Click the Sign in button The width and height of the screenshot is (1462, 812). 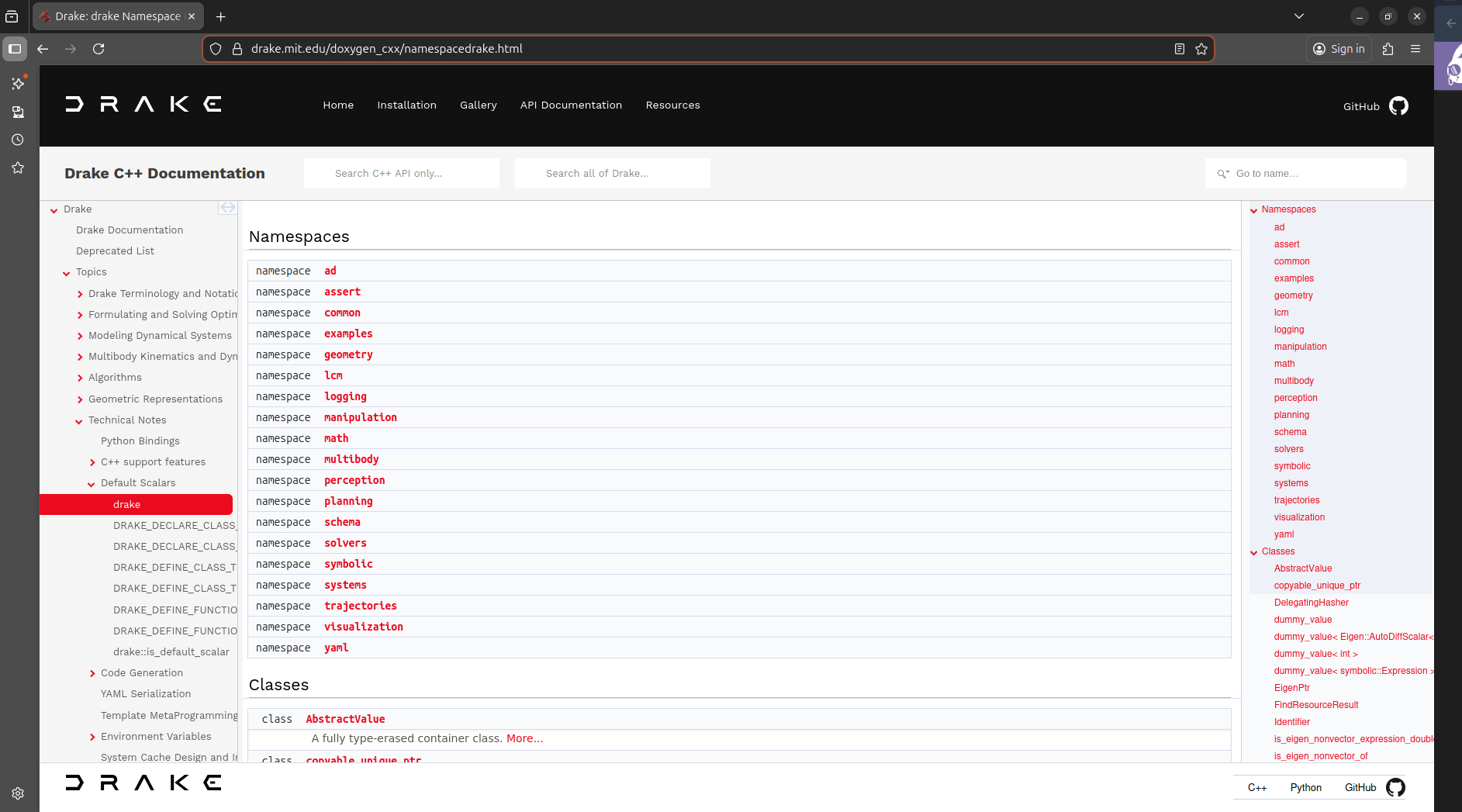pos(1339,49)
